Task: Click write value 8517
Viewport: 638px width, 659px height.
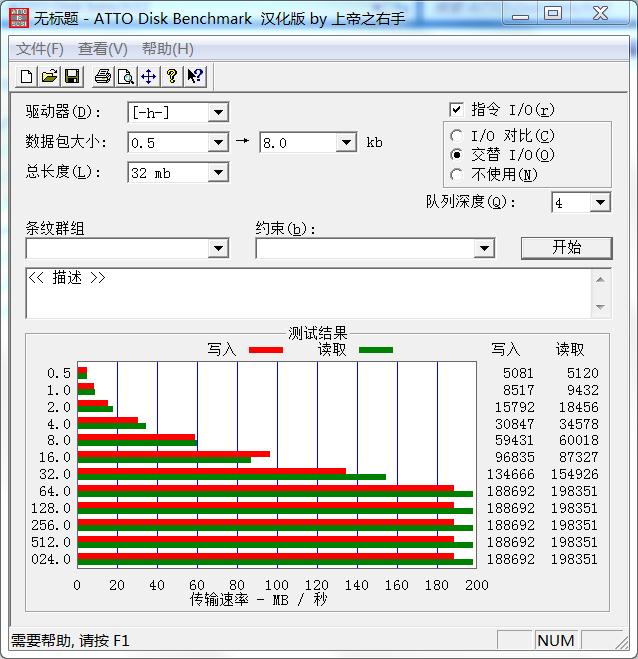Action: point(518,390)
